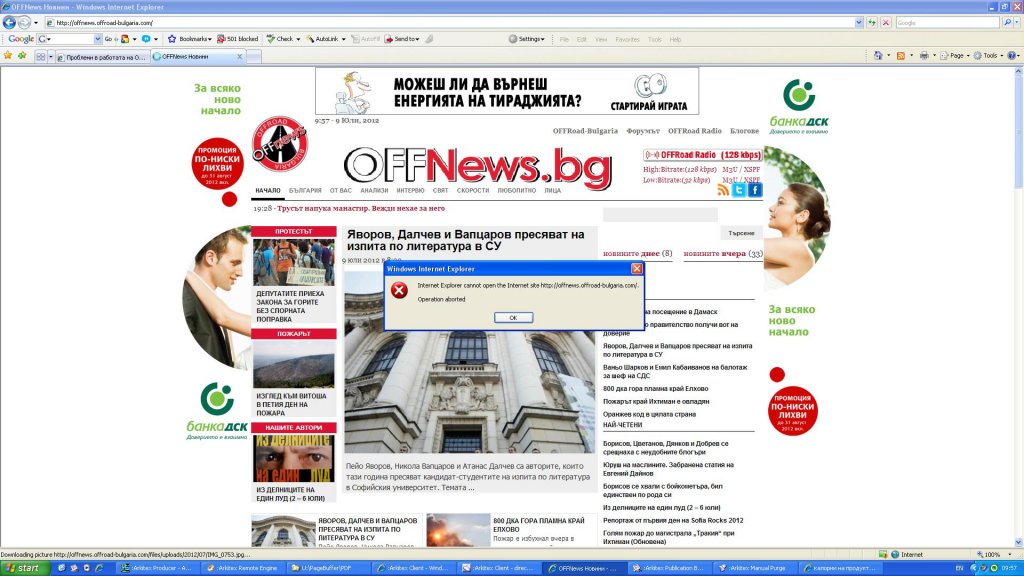Open the Send to dropdown
This screenshot has height=576, width=1024.
(x=402, y=39)
